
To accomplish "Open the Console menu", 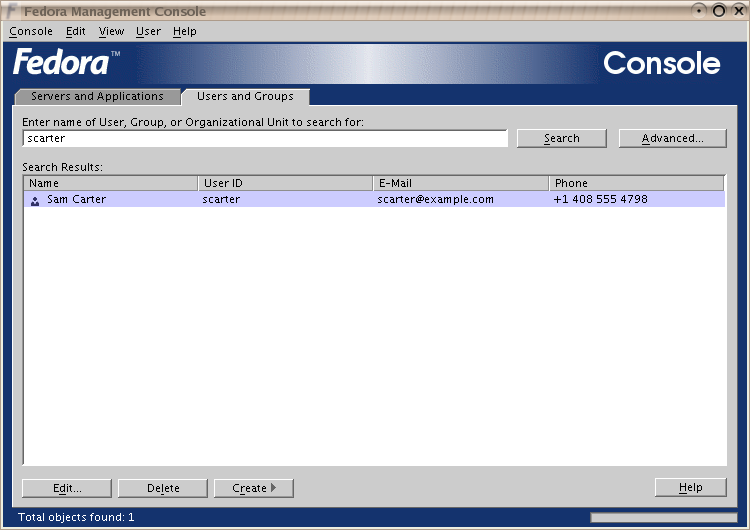I will tap(31, 32).
